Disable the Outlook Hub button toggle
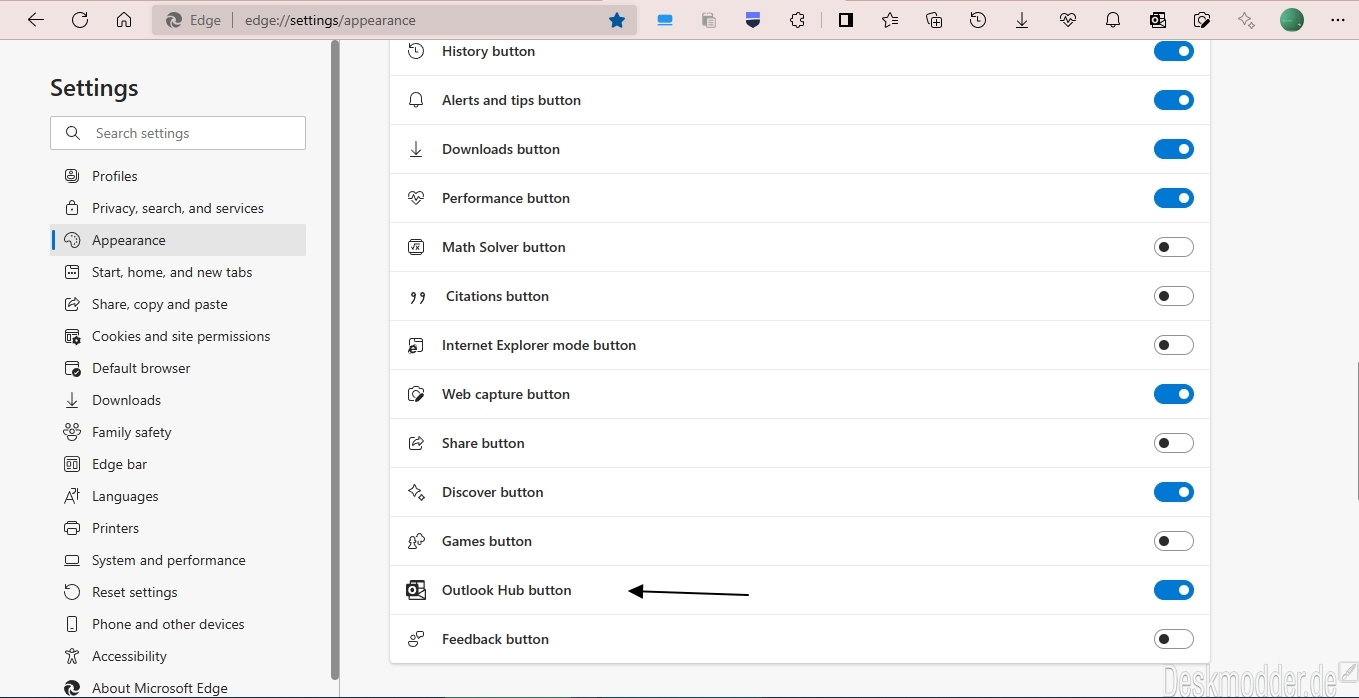 1174,590
